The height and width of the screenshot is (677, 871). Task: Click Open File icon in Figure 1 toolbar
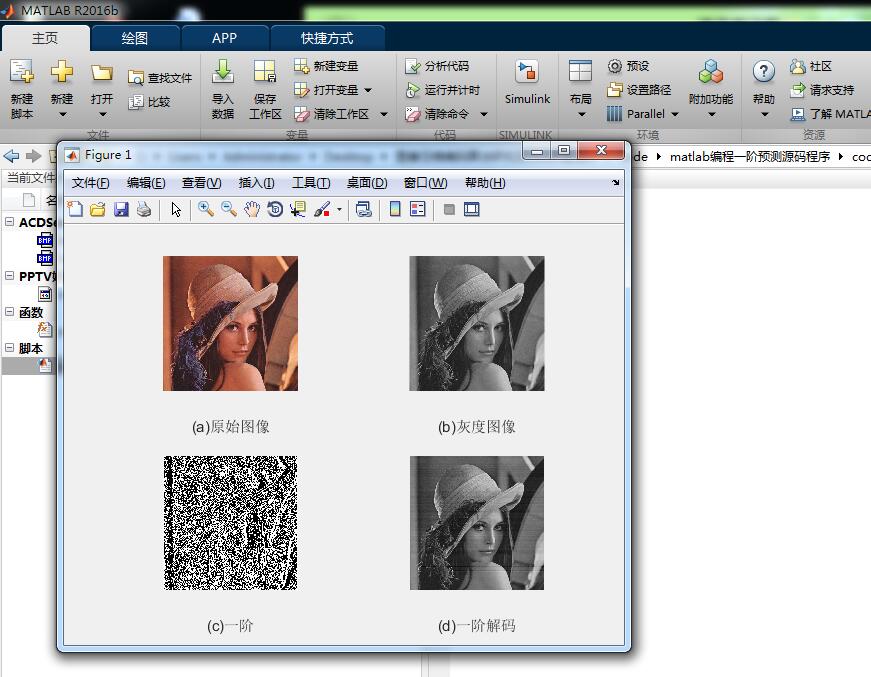98,209
